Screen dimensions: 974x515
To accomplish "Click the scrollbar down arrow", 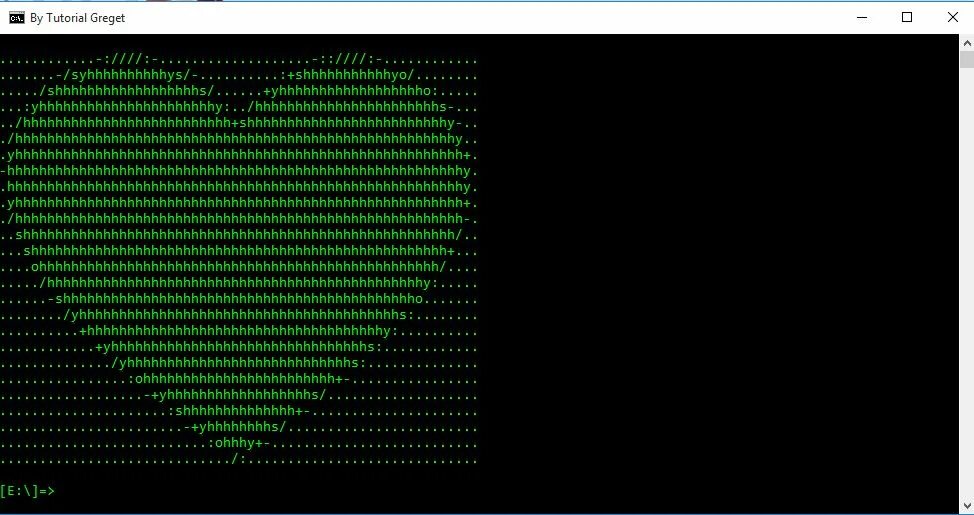I will [x=967, y=504].
